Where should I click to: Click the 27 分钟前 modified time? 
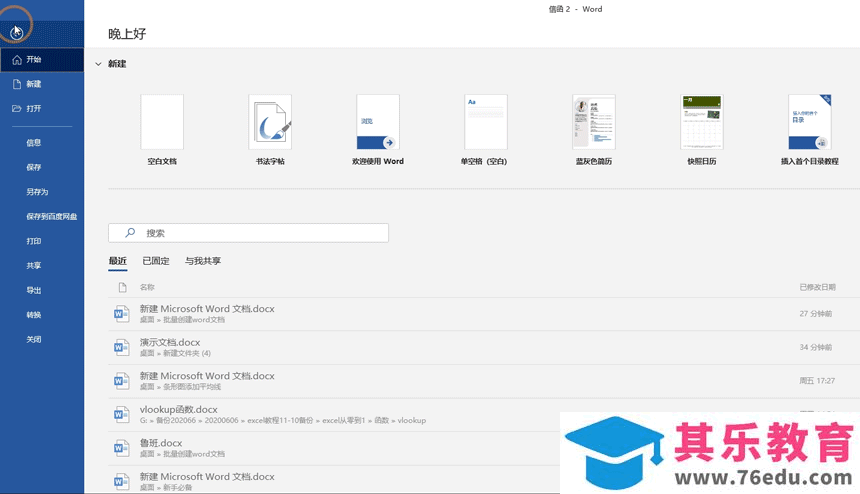click(x=816, y=314)
